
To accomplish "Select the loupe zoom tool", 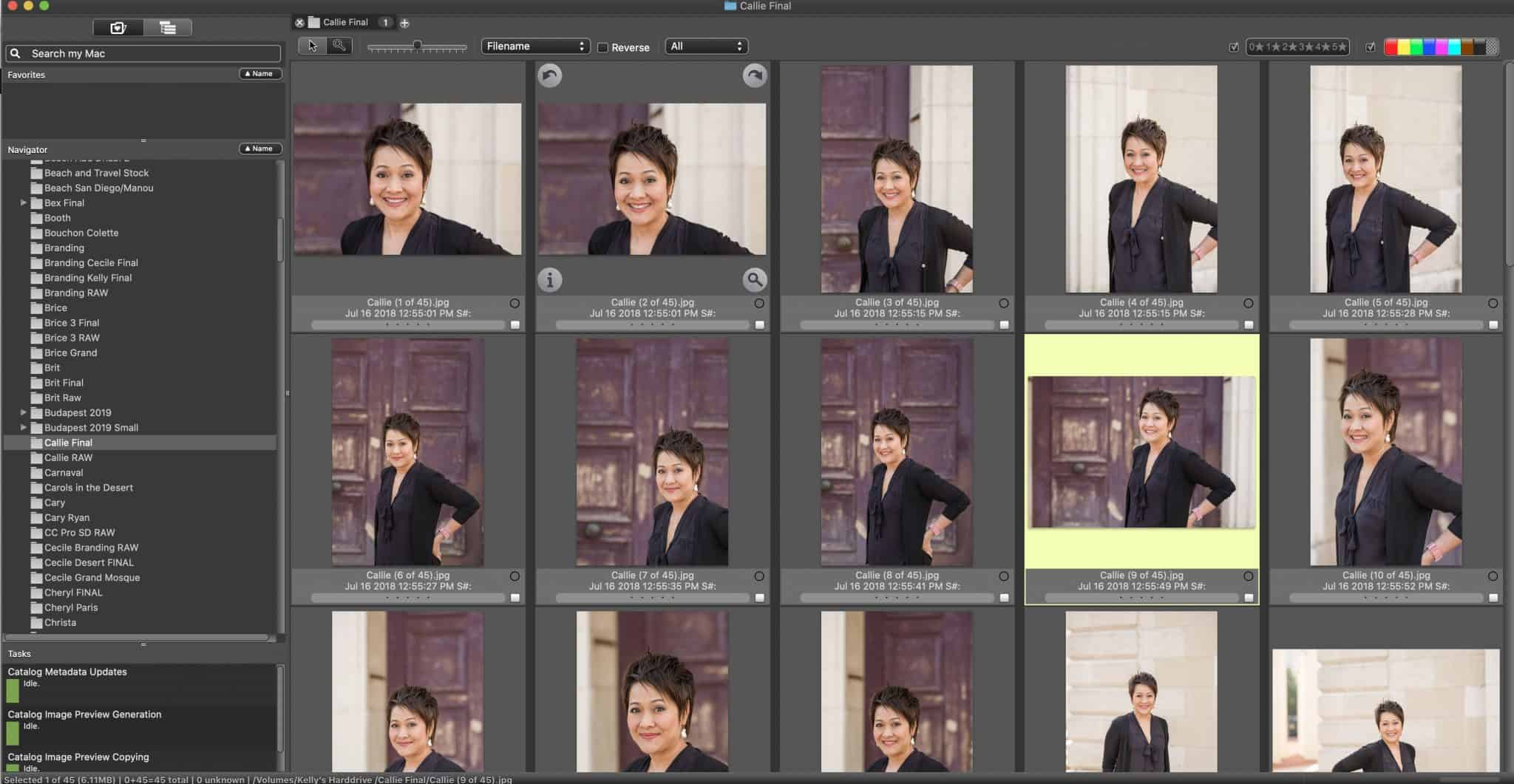I will [x=339, y=45].
